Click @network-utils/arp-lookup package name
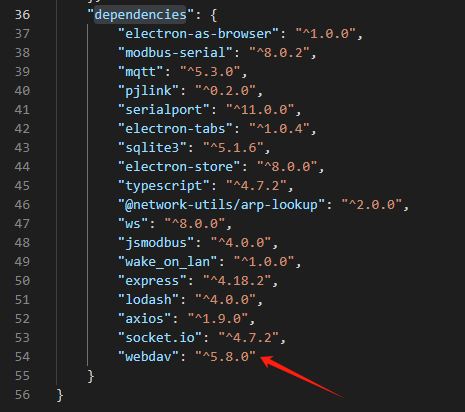This screenshot has width=465, height=412. click(221, 205)
